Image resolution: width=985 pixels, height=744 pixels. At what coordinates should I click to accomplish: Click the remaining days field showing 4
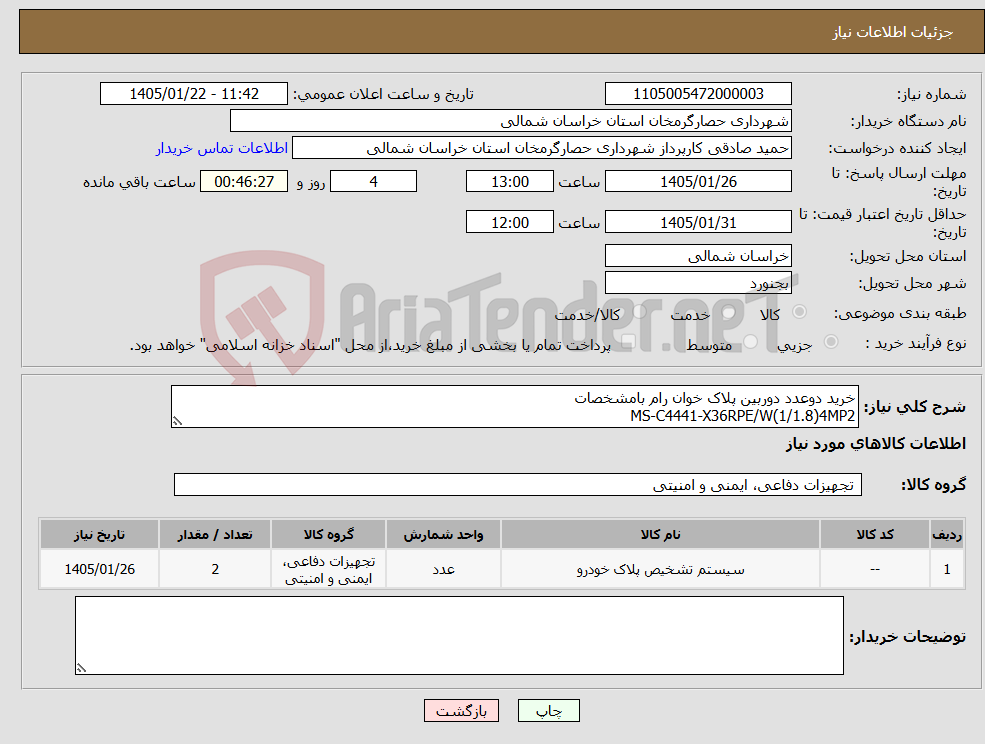pos(373,182)
